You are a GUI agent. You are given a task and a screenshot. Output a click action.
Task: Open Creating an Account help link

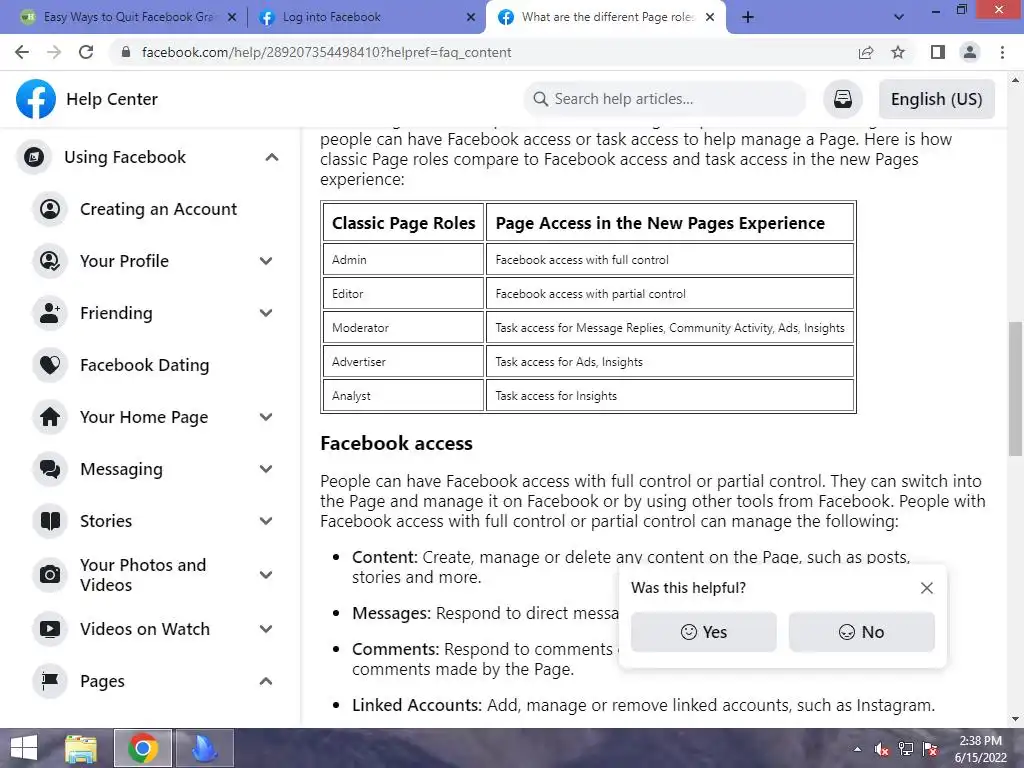coord(158,209)
